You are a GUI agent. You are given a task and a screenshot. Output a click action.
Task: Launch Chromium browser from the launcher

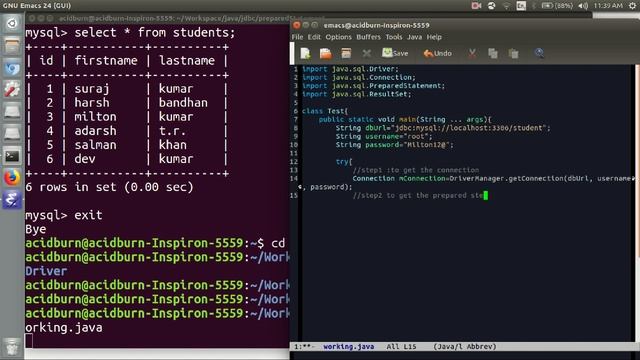12,68
